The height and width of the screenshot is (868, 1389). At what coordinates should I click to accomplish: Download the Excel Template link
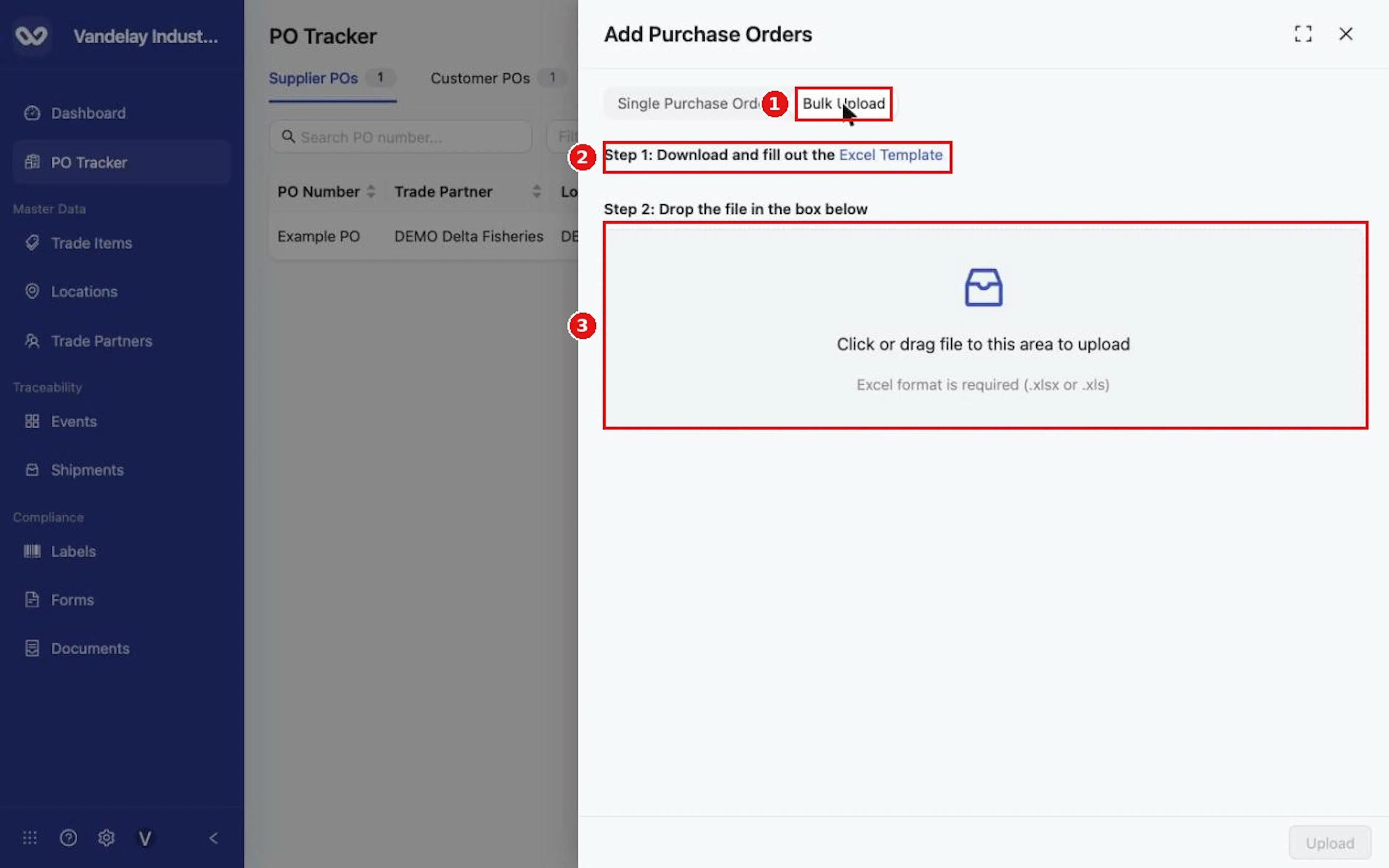tap(891, 155)
